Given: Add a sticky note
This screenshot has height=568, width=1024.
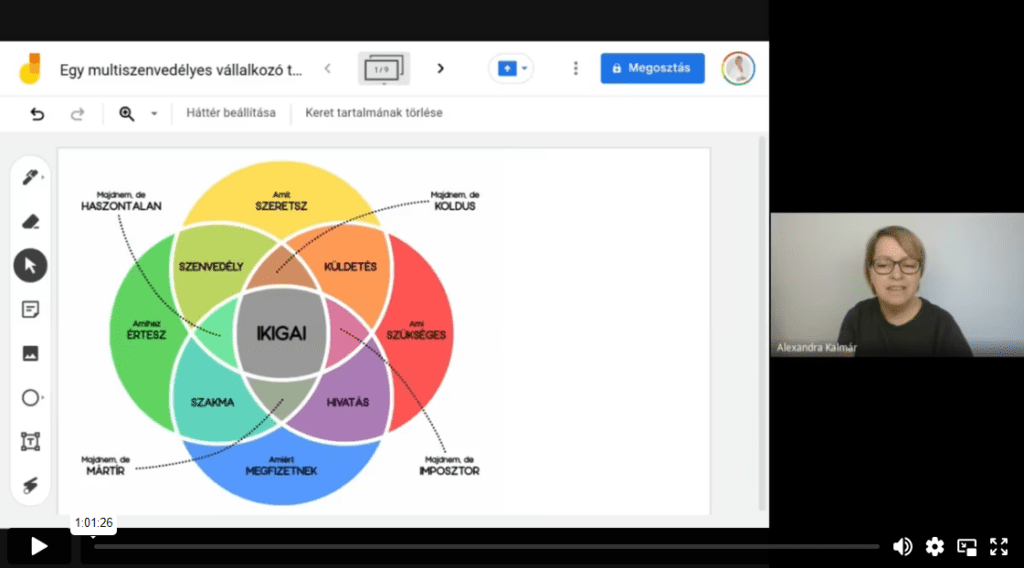Looking at the screenshot, I should (x=30, y=310).
